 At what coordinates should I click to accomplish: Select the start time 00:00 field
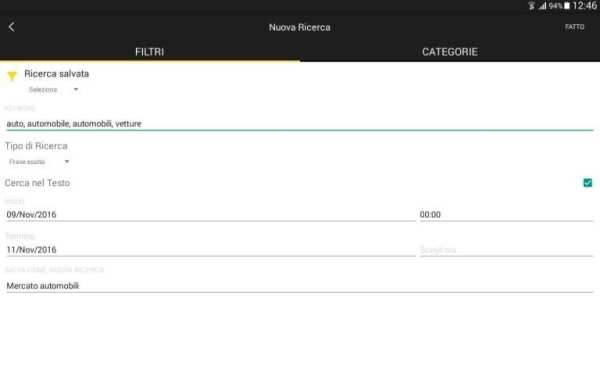pos(506,215)
